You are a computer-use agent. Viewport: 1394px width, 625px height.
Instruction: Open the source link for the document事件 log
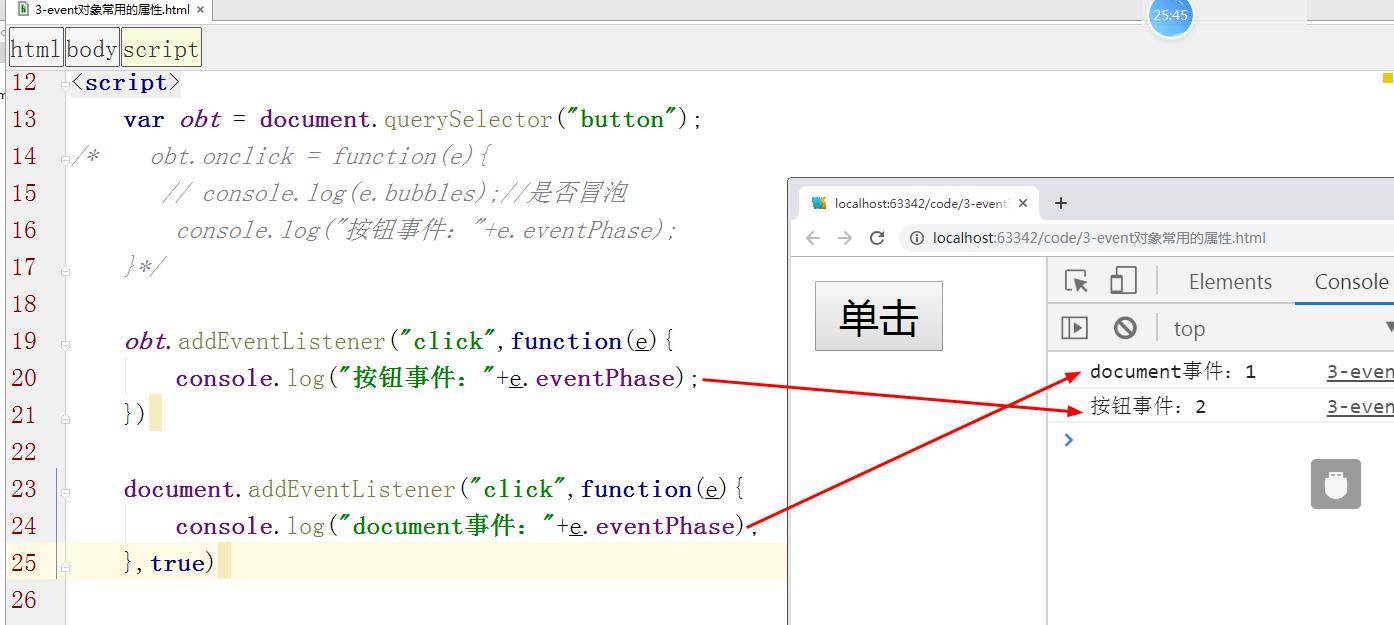(x=1360, y=372)
